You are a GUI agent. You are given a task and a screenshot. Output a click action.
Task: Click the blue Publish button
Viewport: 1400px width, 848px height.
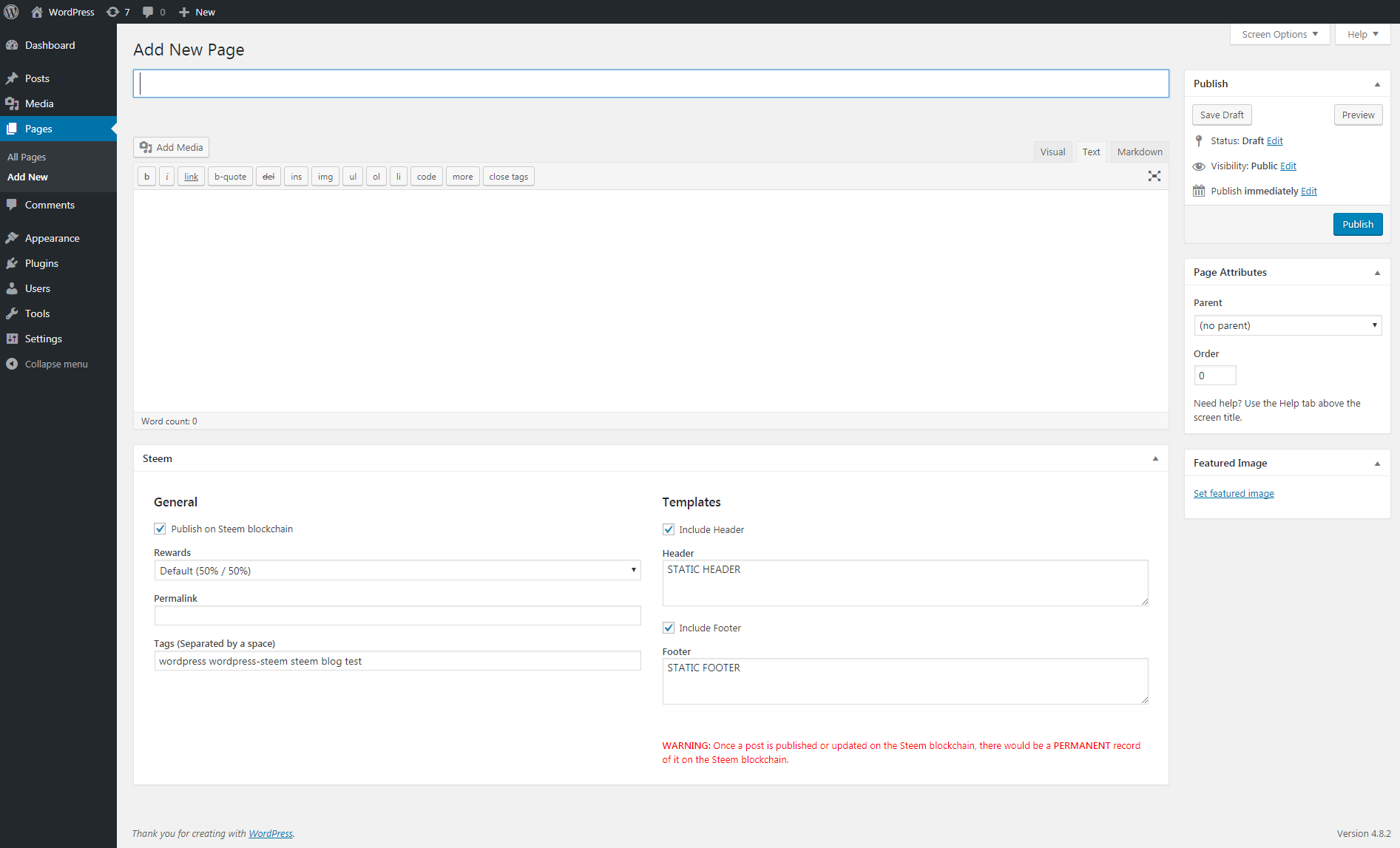(1358, 224)
